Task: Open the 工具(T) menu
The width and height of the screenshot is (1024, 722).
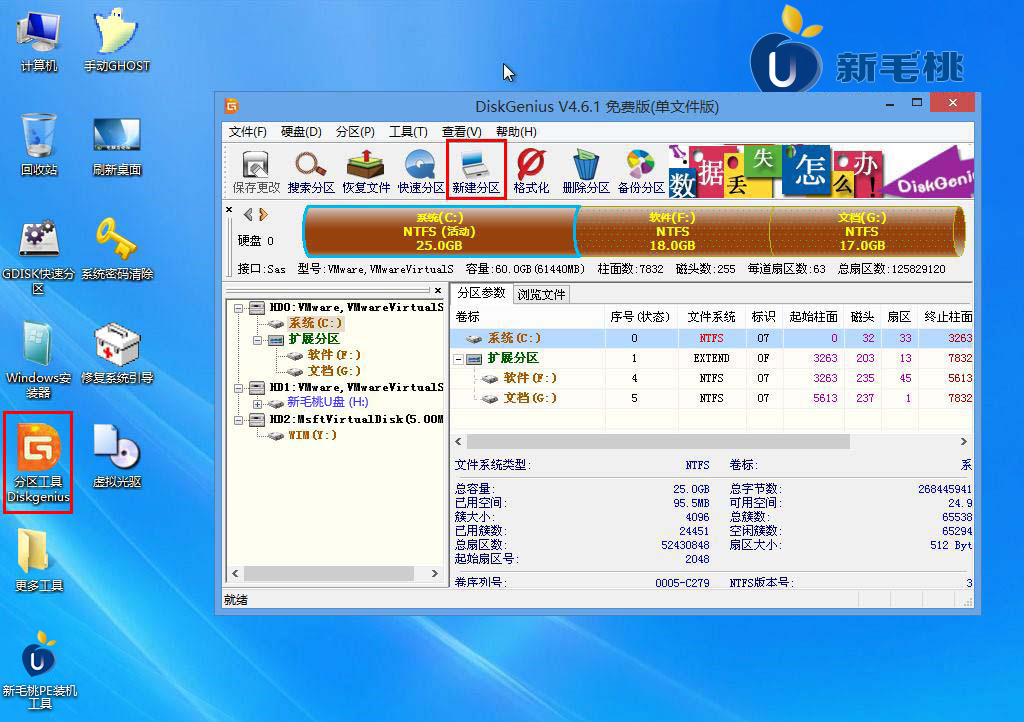Action: tap(408, 132)
